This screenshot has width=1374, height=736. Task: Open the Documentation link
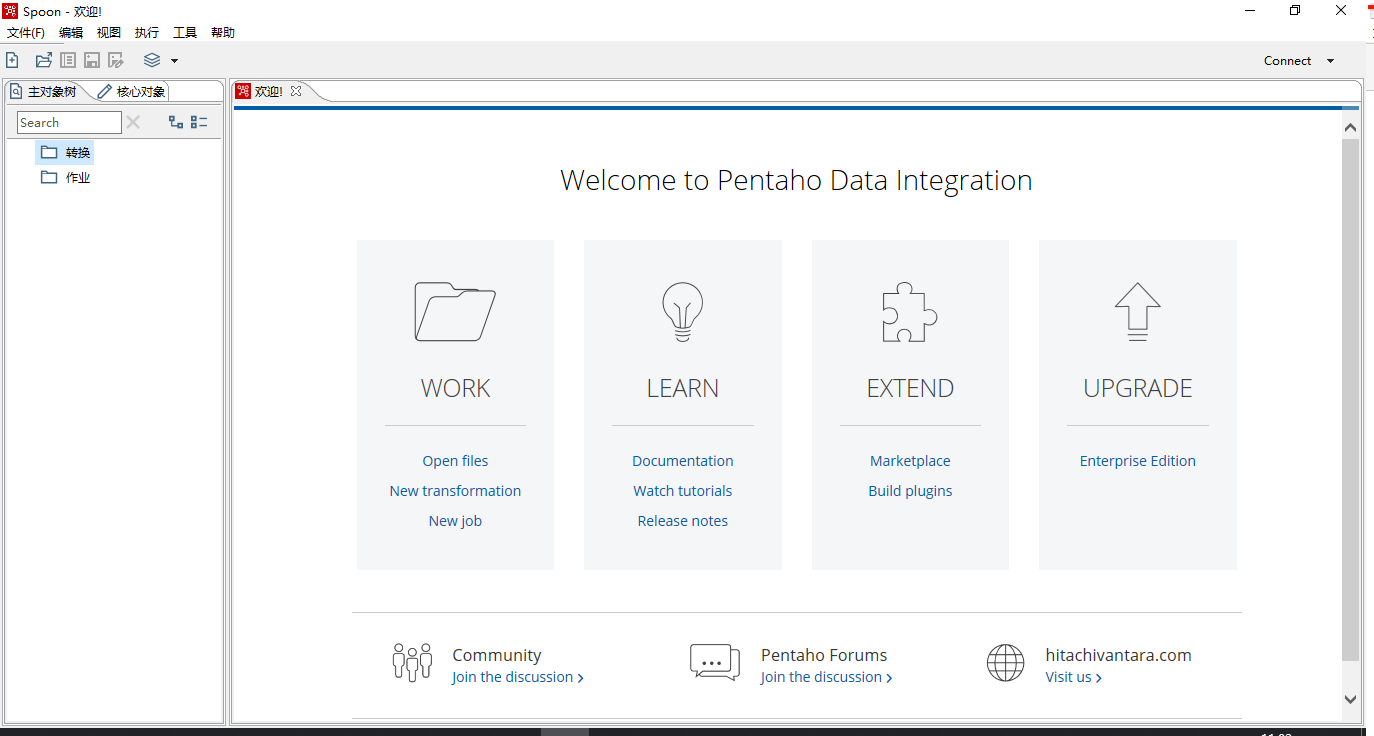(x=683, y=461)
